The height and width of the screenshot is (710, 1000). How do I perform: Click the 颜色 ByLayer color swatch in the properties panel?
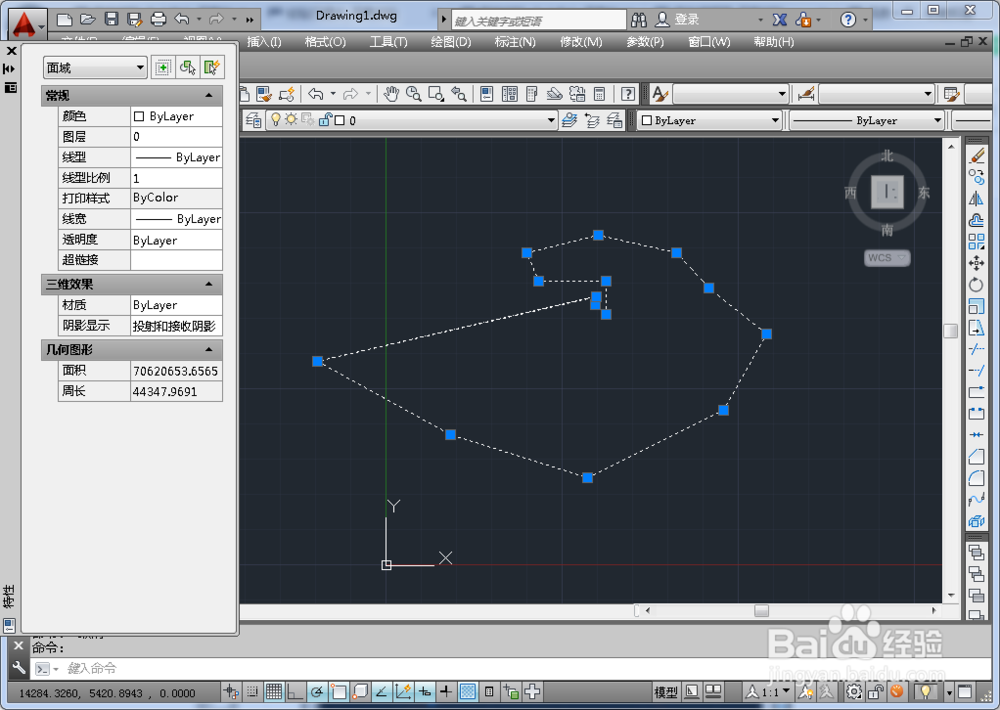pos(139,116)
